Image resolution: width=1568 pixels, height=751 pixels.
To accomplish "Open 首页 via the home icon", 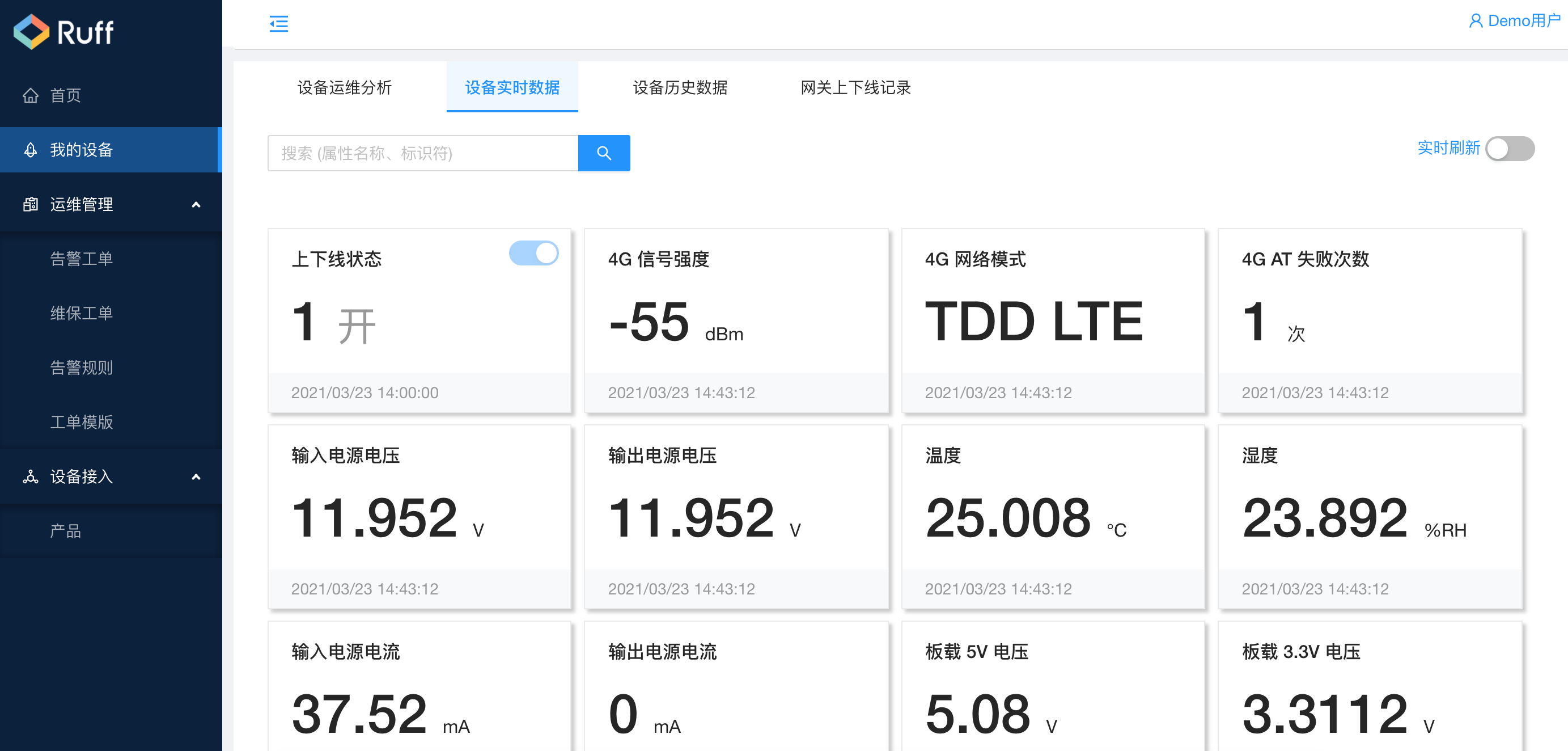I will [32, 96].
